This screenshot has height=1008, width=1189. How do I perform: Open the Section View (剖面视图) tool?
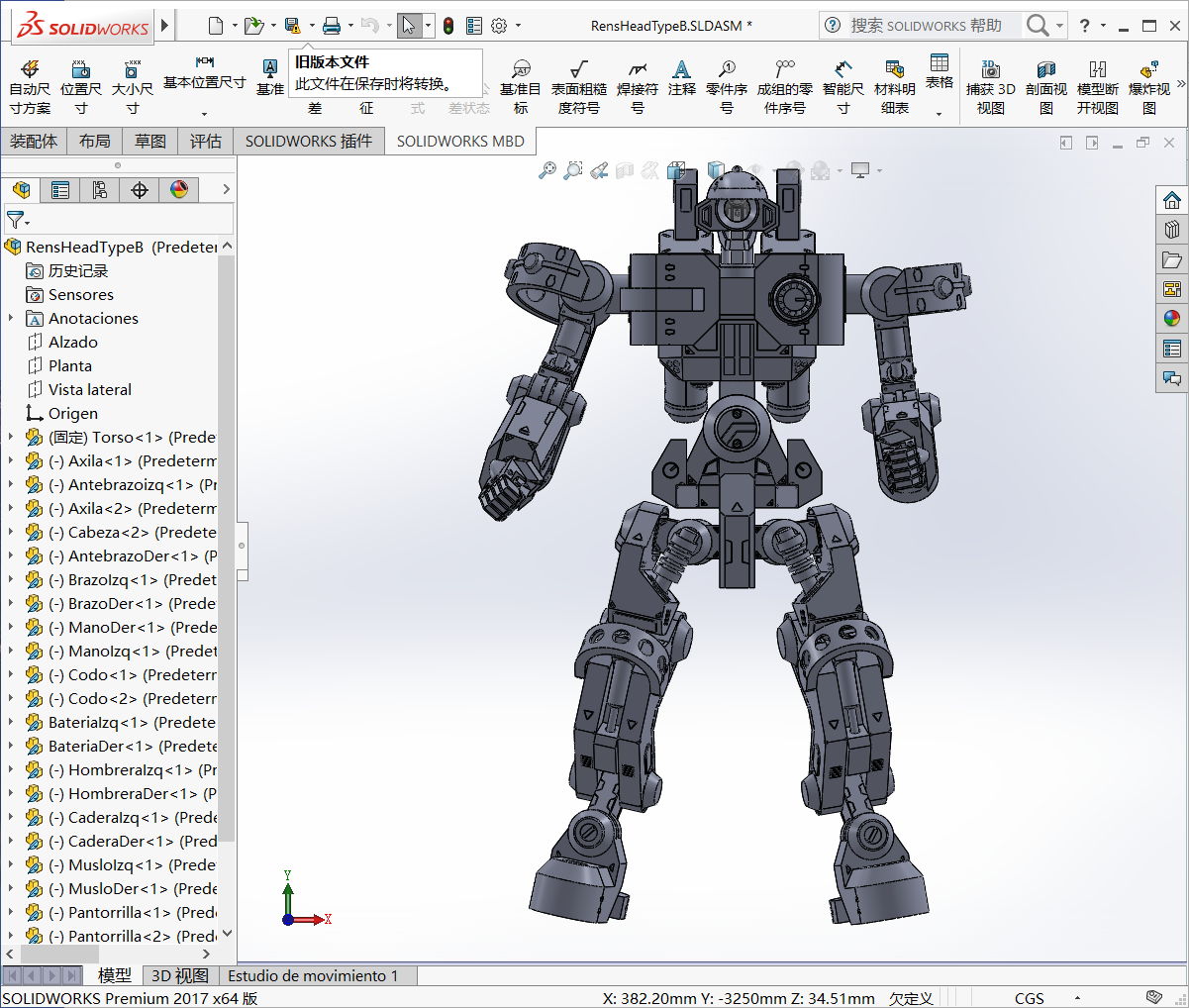(1045, 86)
